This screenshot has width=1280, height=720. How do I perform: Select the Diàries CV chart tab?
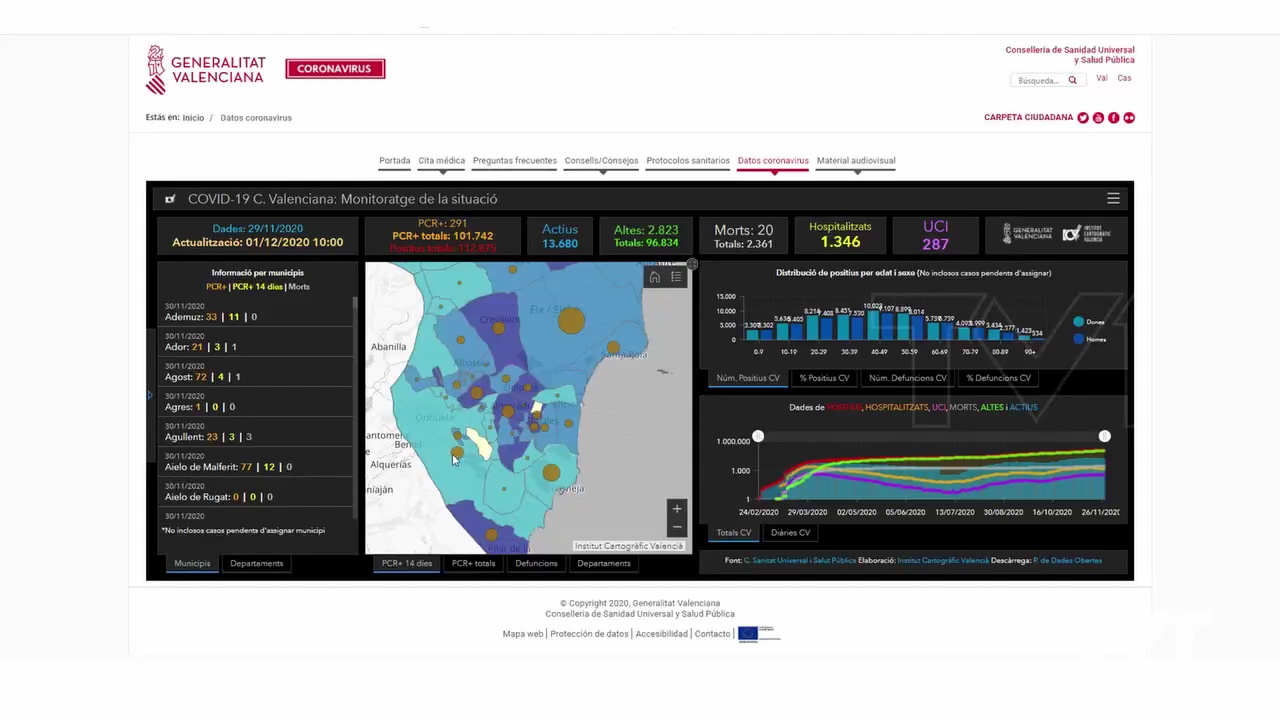point(790,532)
